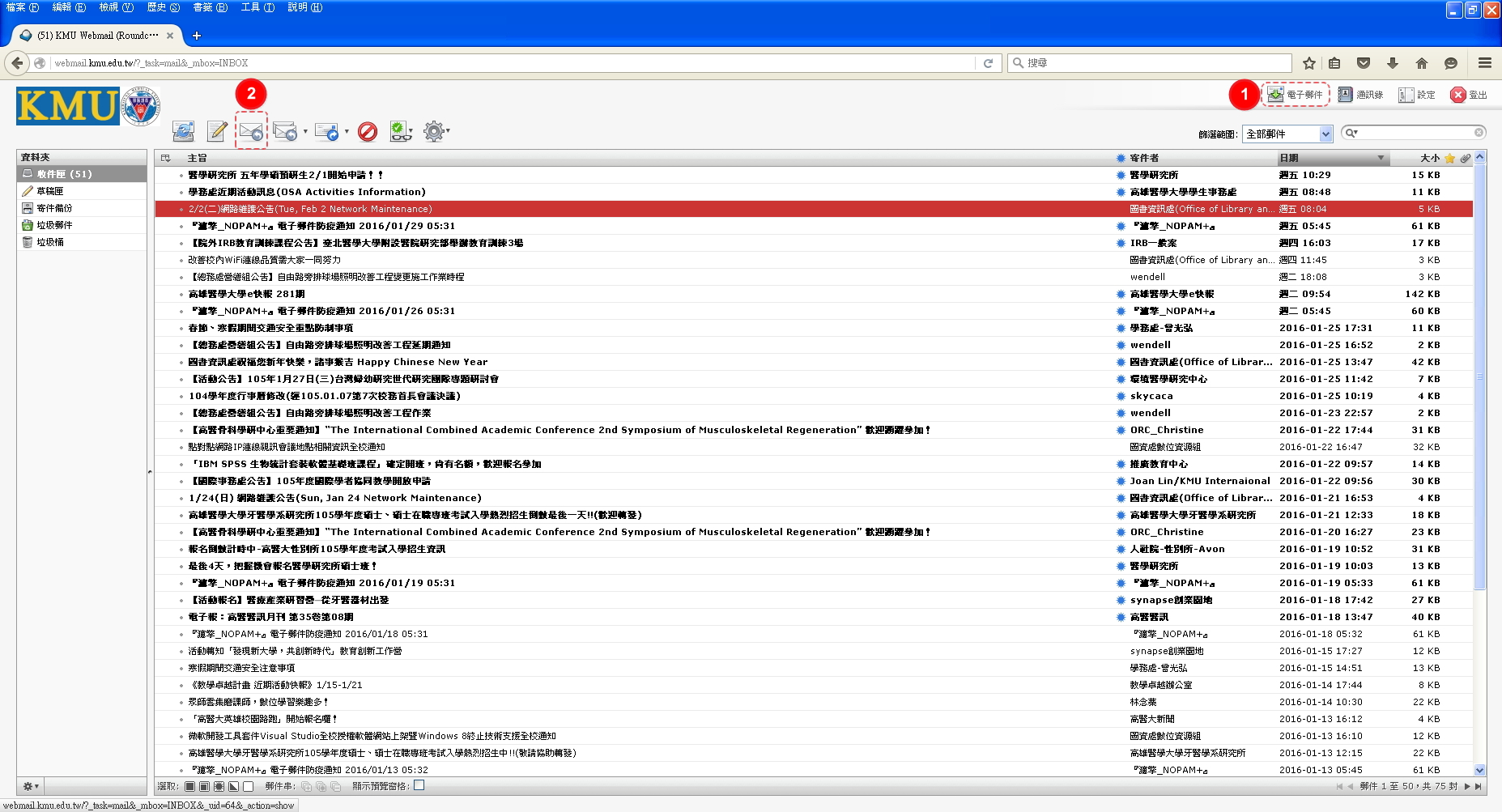Open the search options magnifier dropdown

[1351, 133]
